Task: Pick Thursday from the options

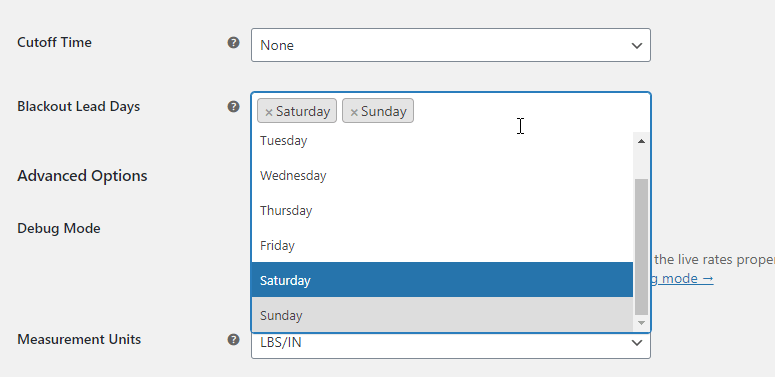Action: click(442, 210)
